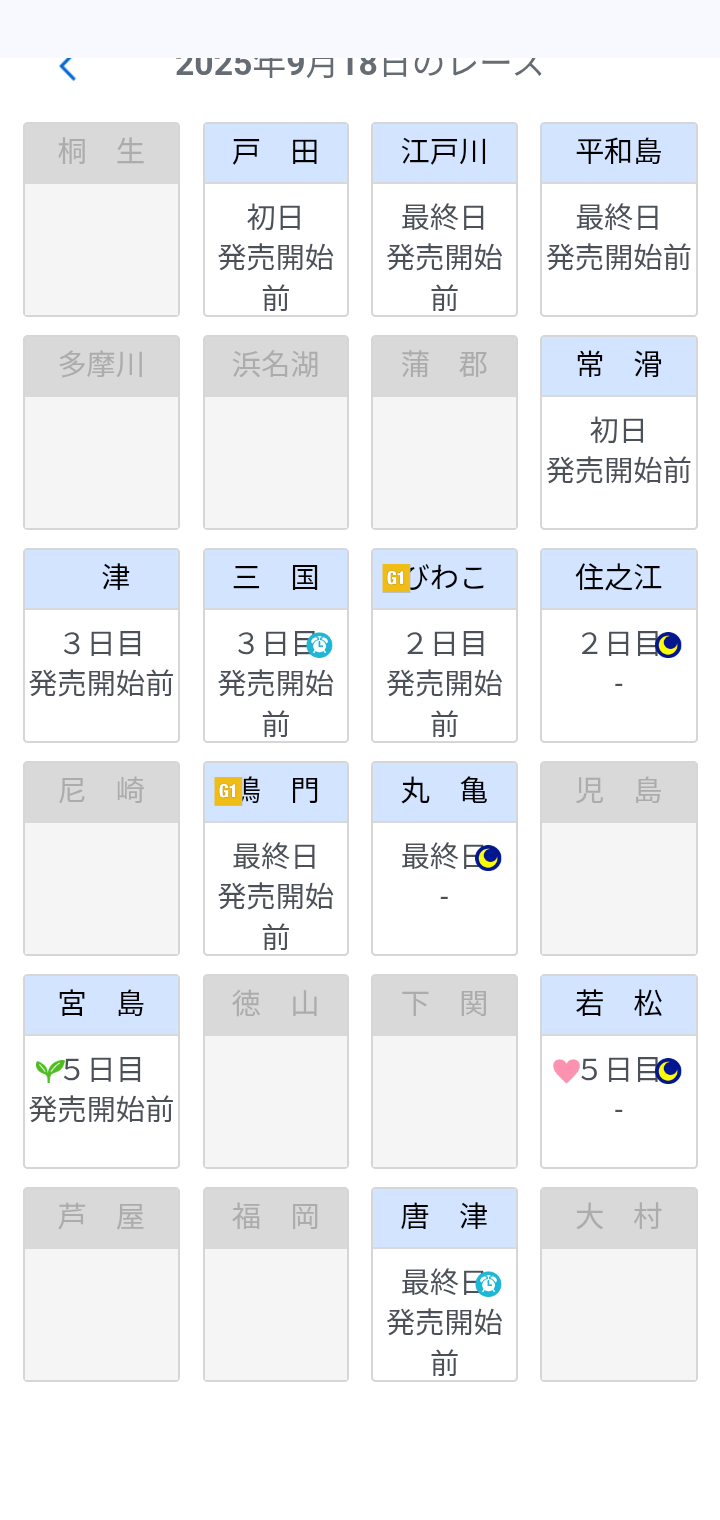Click the alarm clock icon in 唐津

488,1284
